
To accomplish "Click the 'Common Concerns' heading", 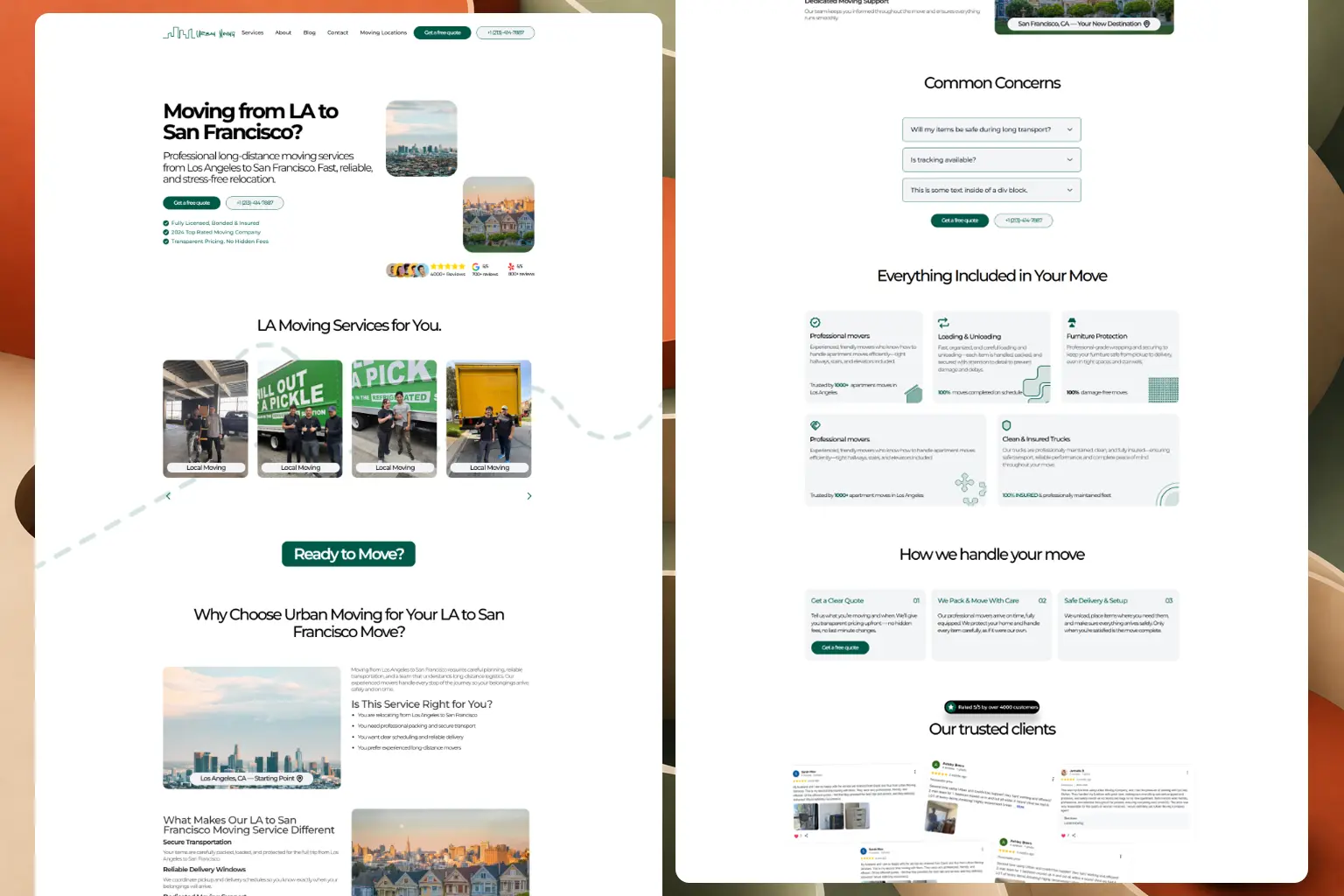I will click(x=992, y=83).
